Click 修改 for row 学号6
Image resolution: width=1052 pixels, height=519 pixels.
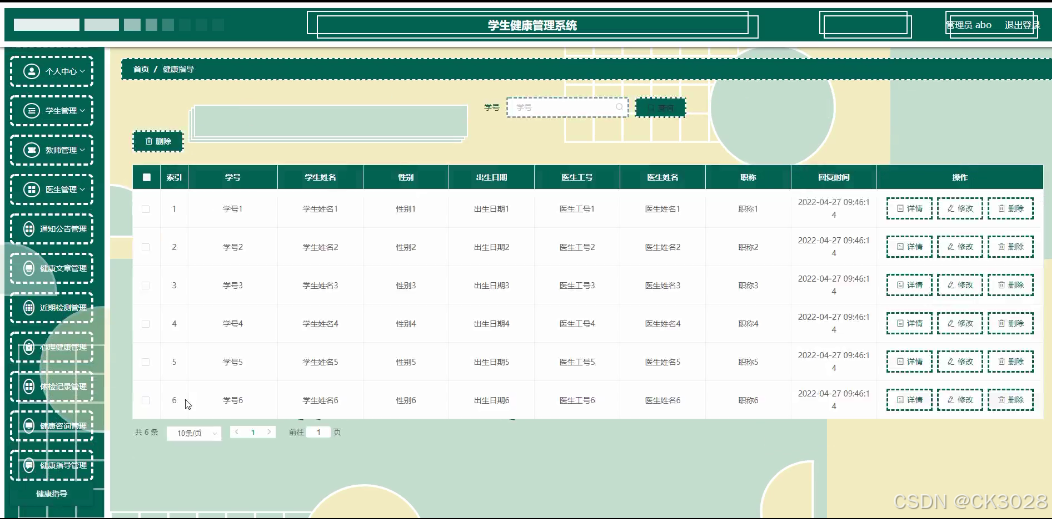960,400
